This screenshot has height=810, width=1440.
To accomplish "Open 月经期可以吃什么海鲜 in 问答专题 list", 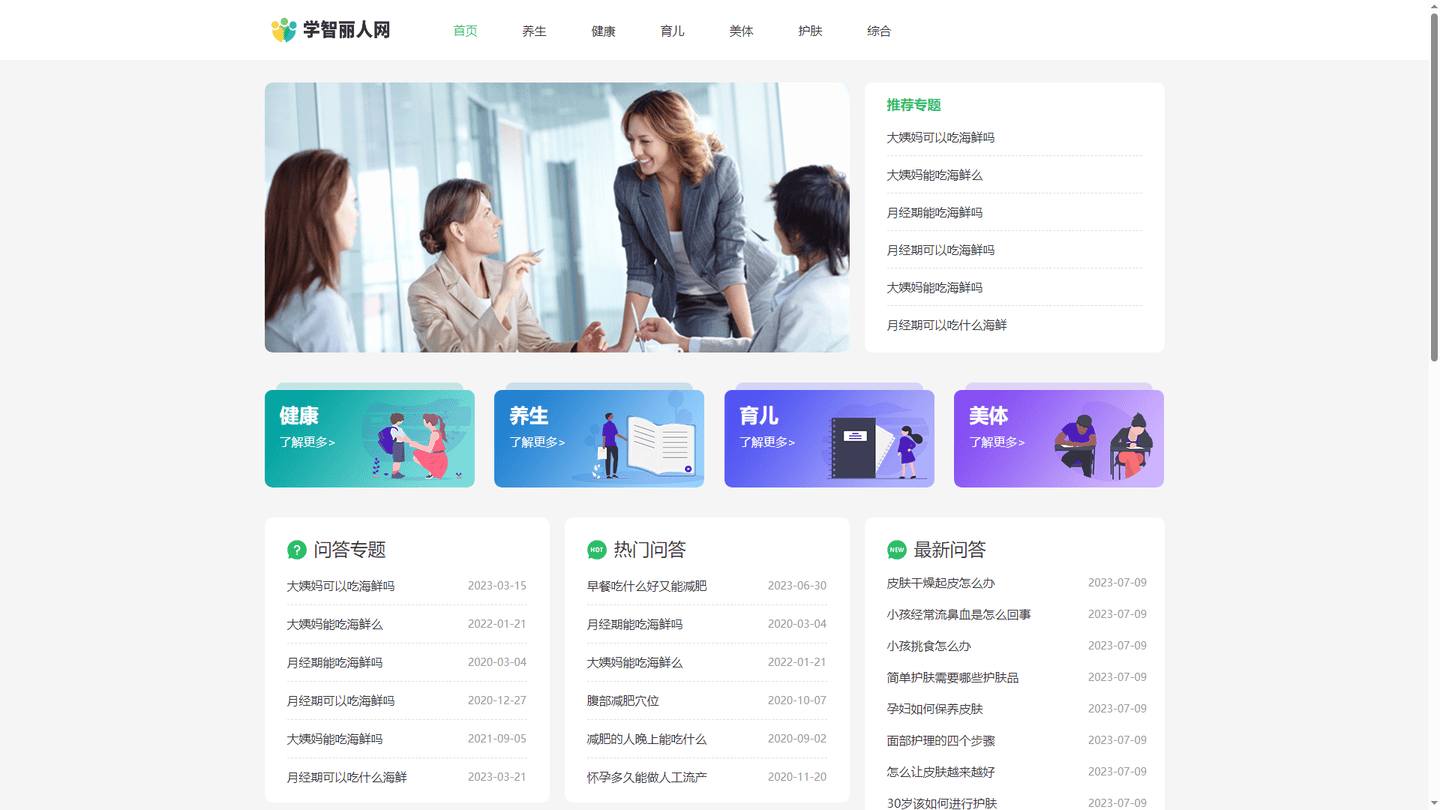I will pos(346,777).
